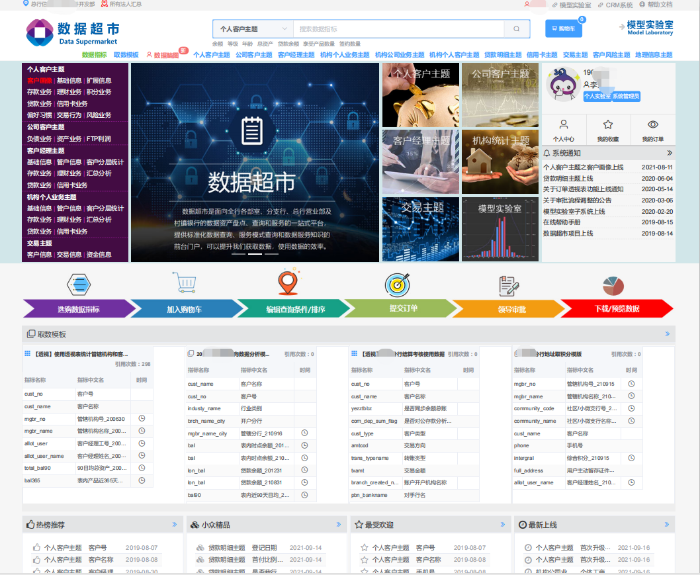Select the 数据指标 nav tab
This screenshot has height=575, width=700.
click(x=94, y=55)
